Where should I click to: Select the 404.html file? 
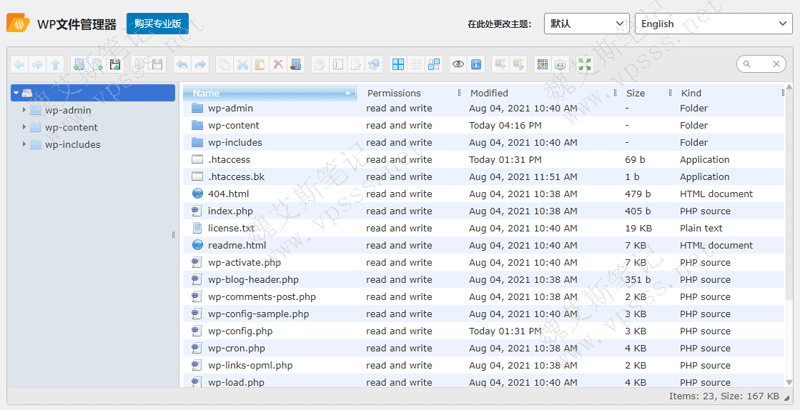(x=483, y=194)
